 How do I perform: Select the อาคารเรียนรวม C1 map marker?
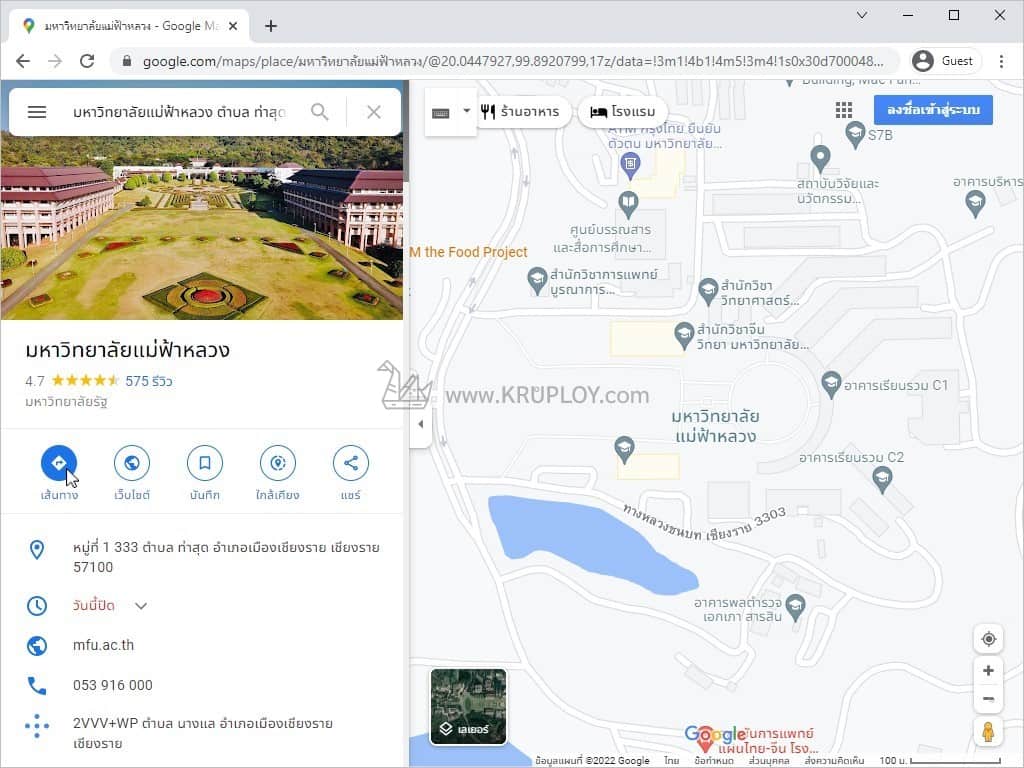click(831, 384)
